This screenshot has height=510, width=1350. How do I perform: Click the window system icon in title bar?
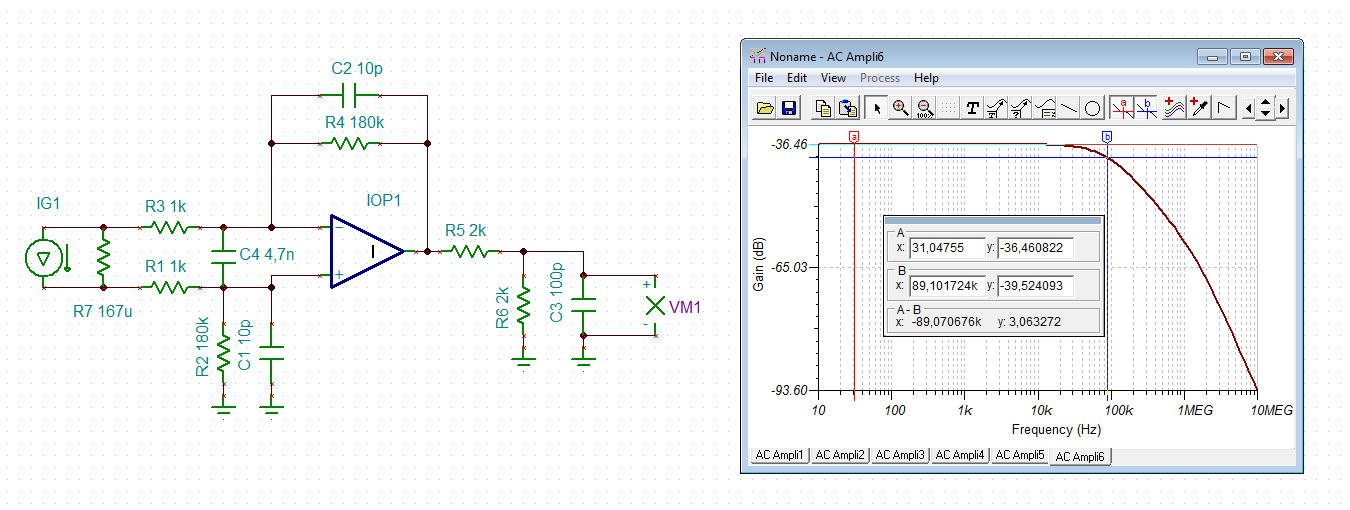(x=758, y=56)
